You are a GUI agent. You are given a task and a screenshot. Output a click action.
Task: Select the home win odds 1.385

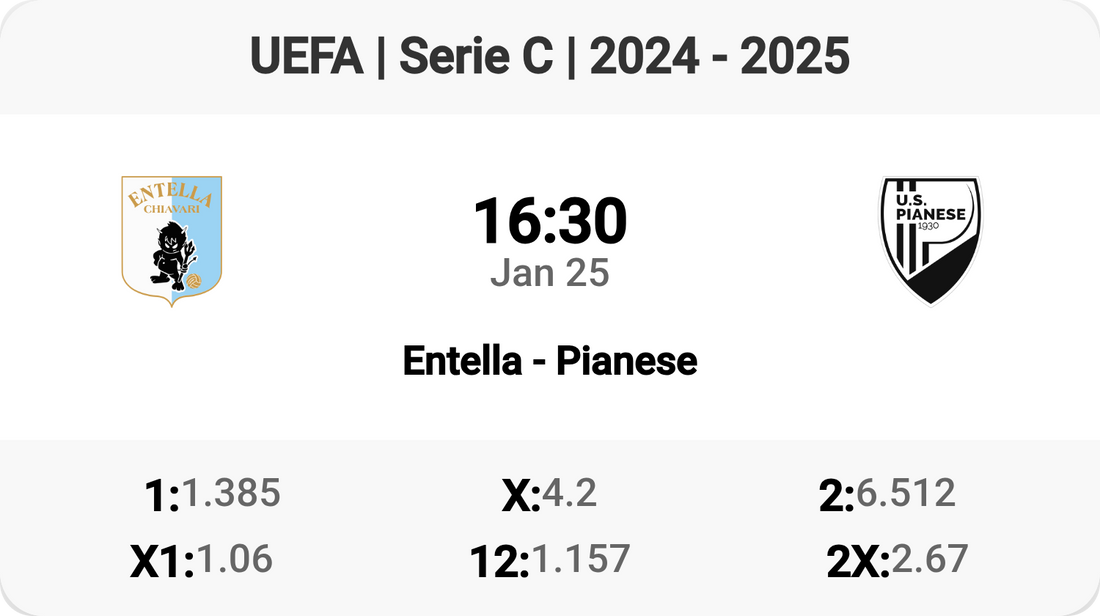click(x=231, y=493)
